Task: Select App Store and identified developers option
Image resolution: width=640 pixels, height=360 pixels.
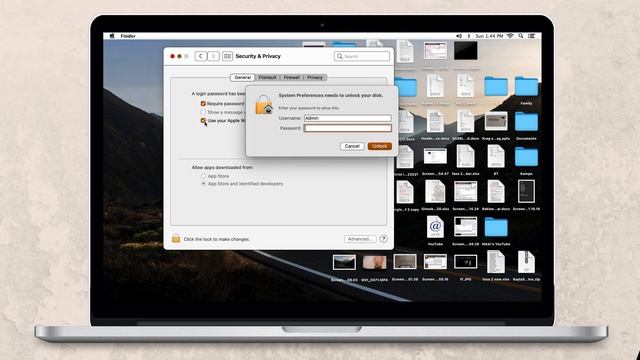Action: pos(203,184)
